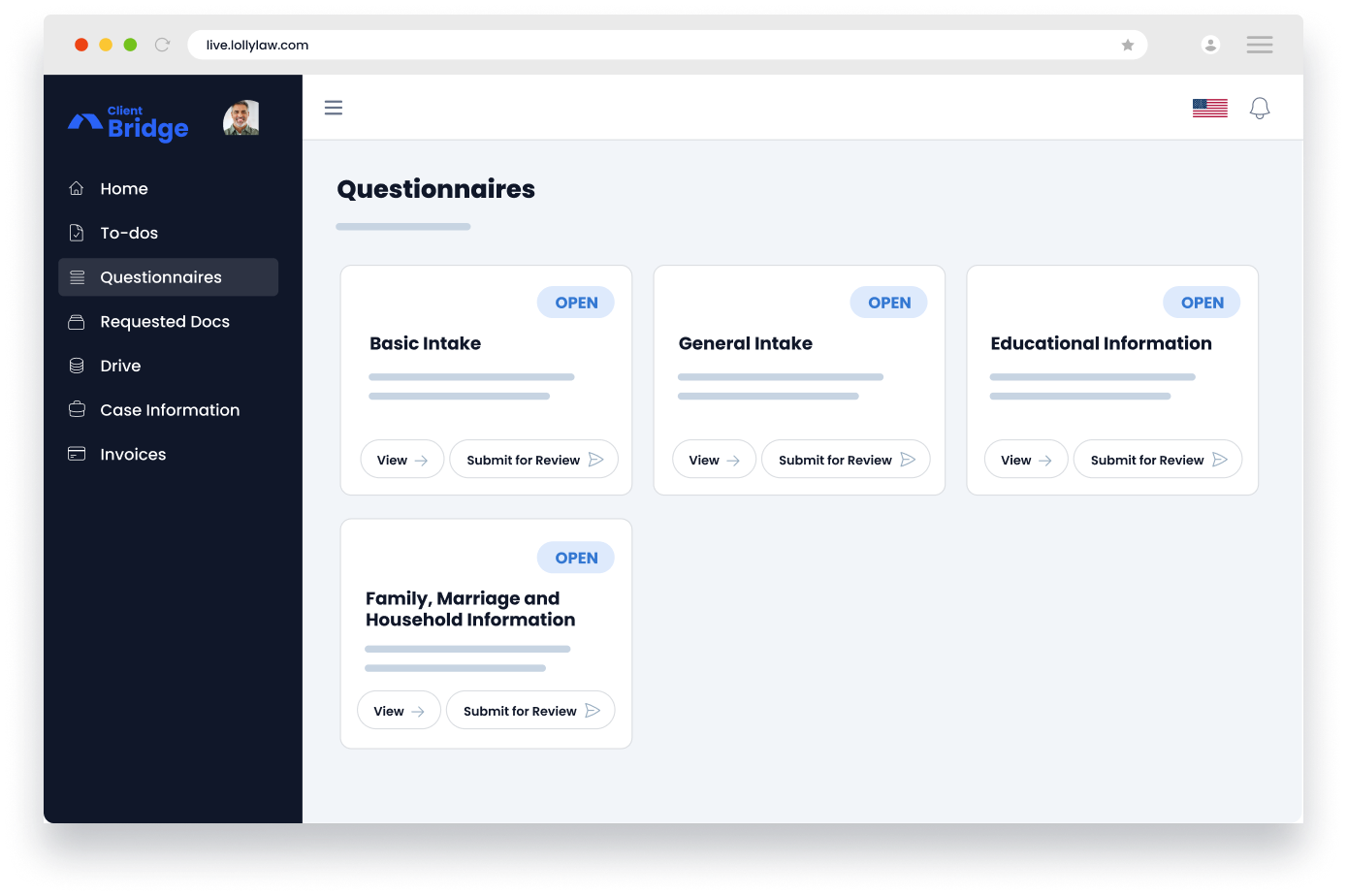The width and height of the screenshot is (1347, 896).
Task: Submit Educational Information for review
Action: tap(1157, 460)
